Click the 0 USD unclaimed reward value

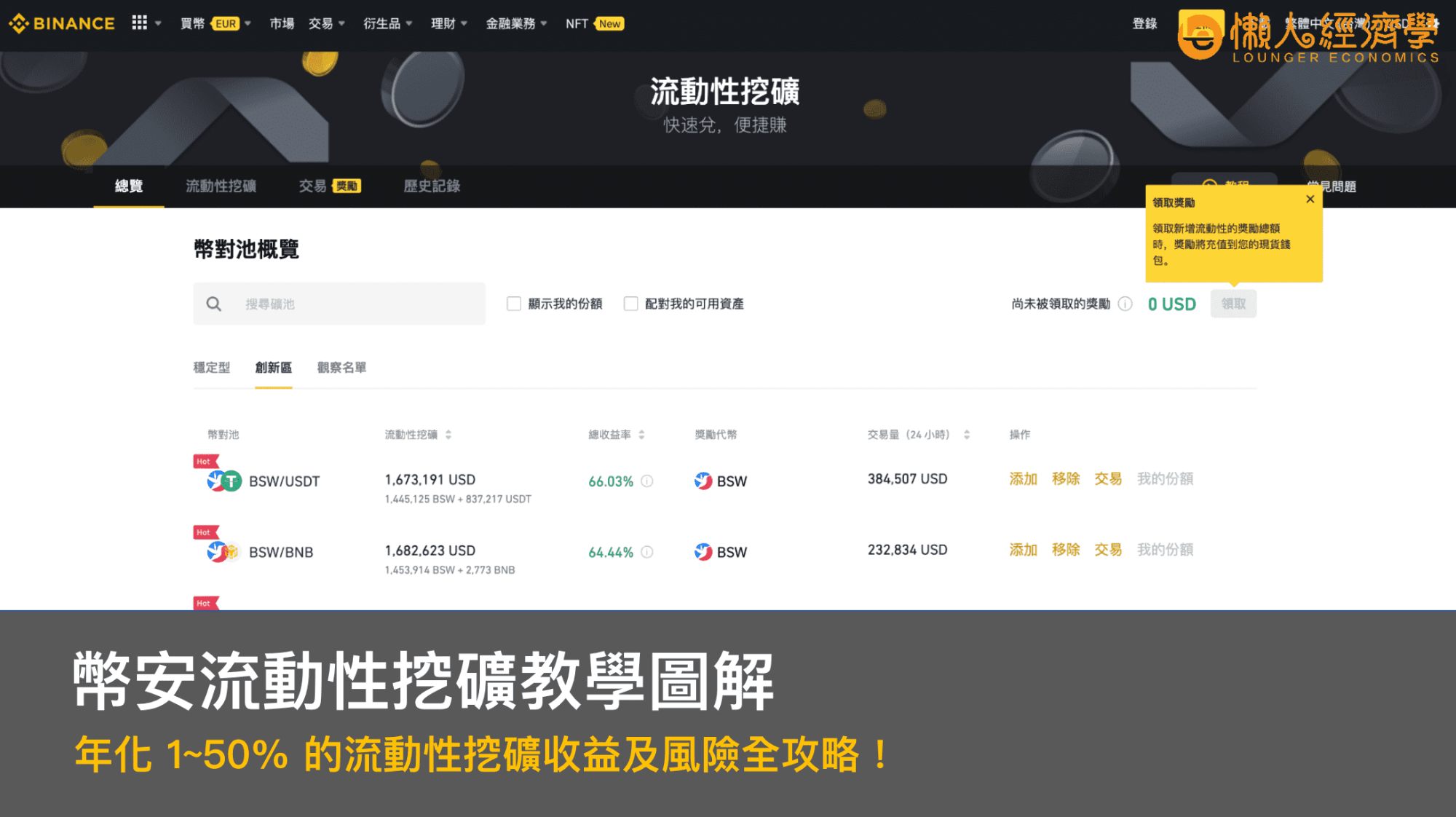(x=1171, y=304)
